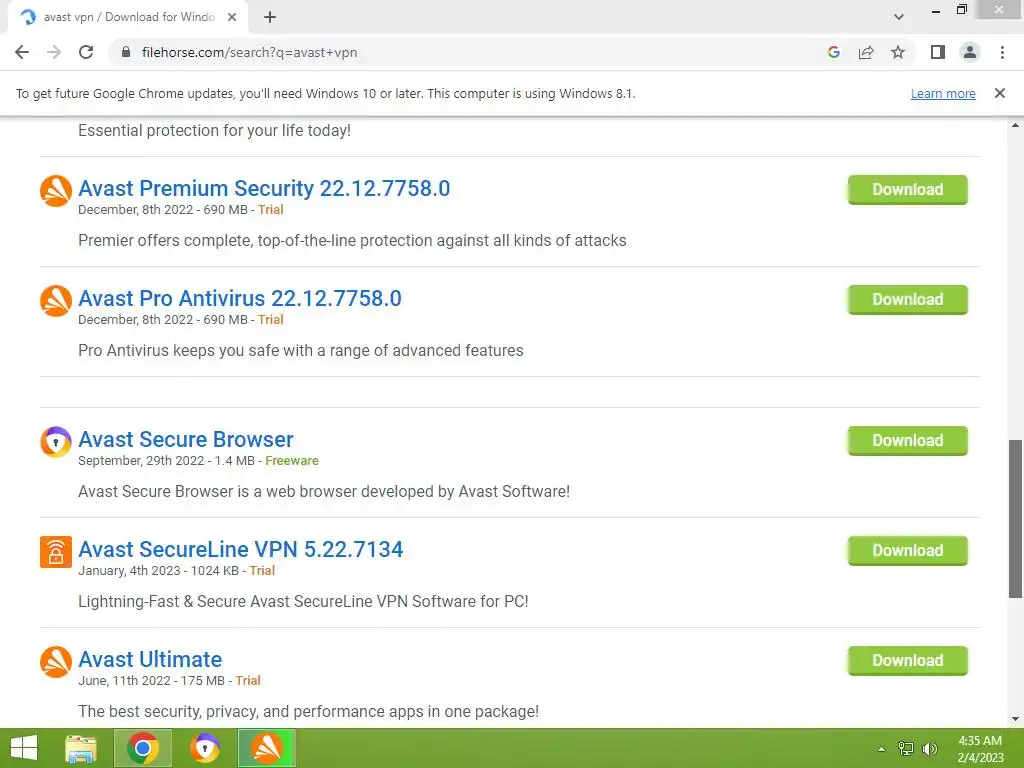
Task: Download Avast Ultimate
Action: [x=908, y=660]
